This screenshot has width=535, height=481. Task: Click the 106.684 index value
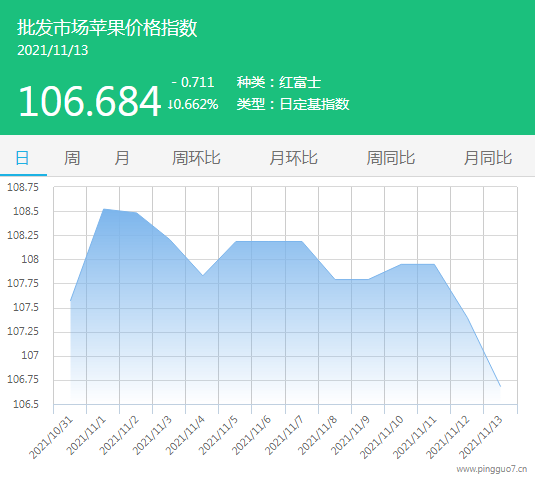(x=89, y=101)
